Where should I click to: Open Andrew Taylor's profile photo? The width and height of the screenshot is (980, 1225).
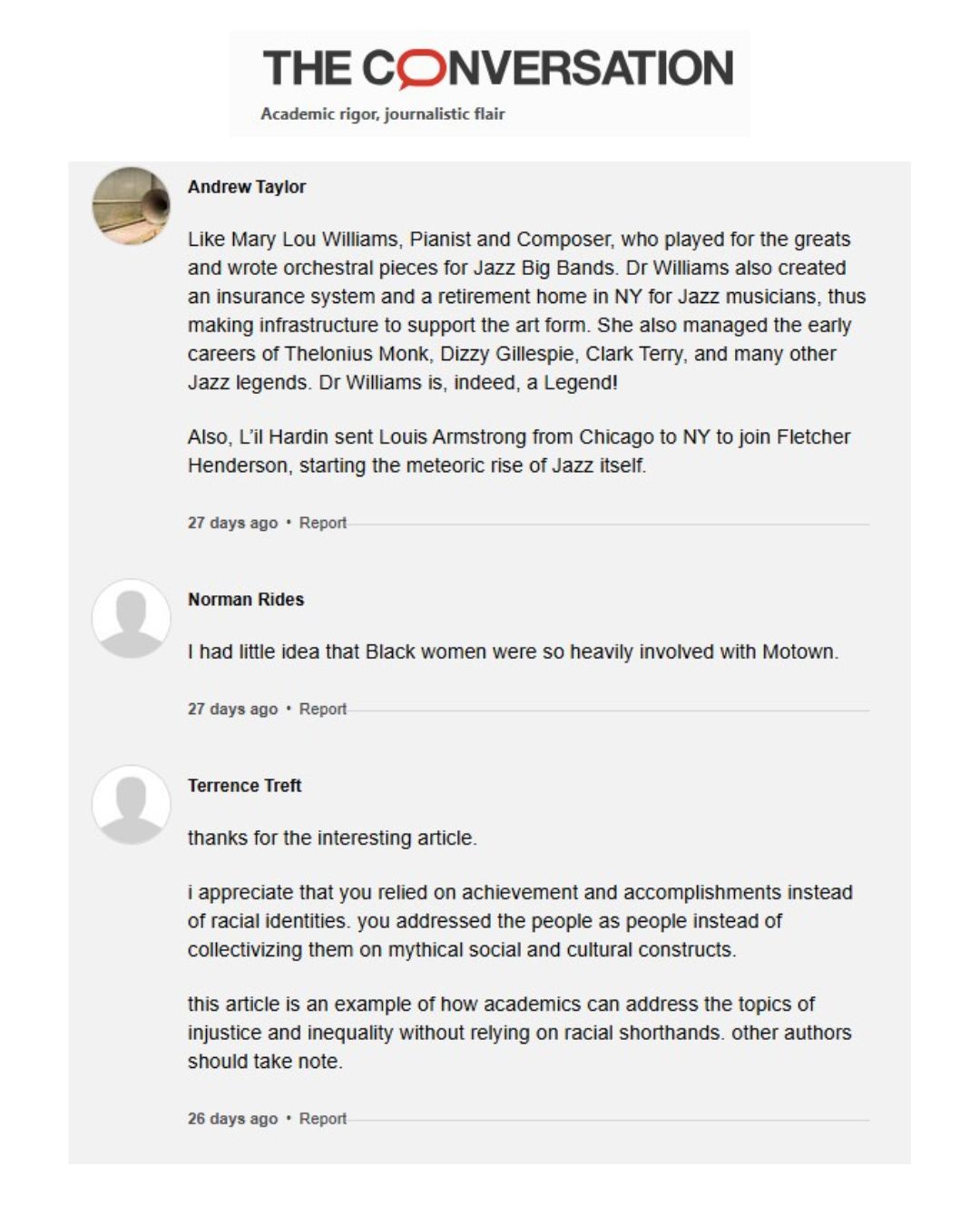[132, 206]
